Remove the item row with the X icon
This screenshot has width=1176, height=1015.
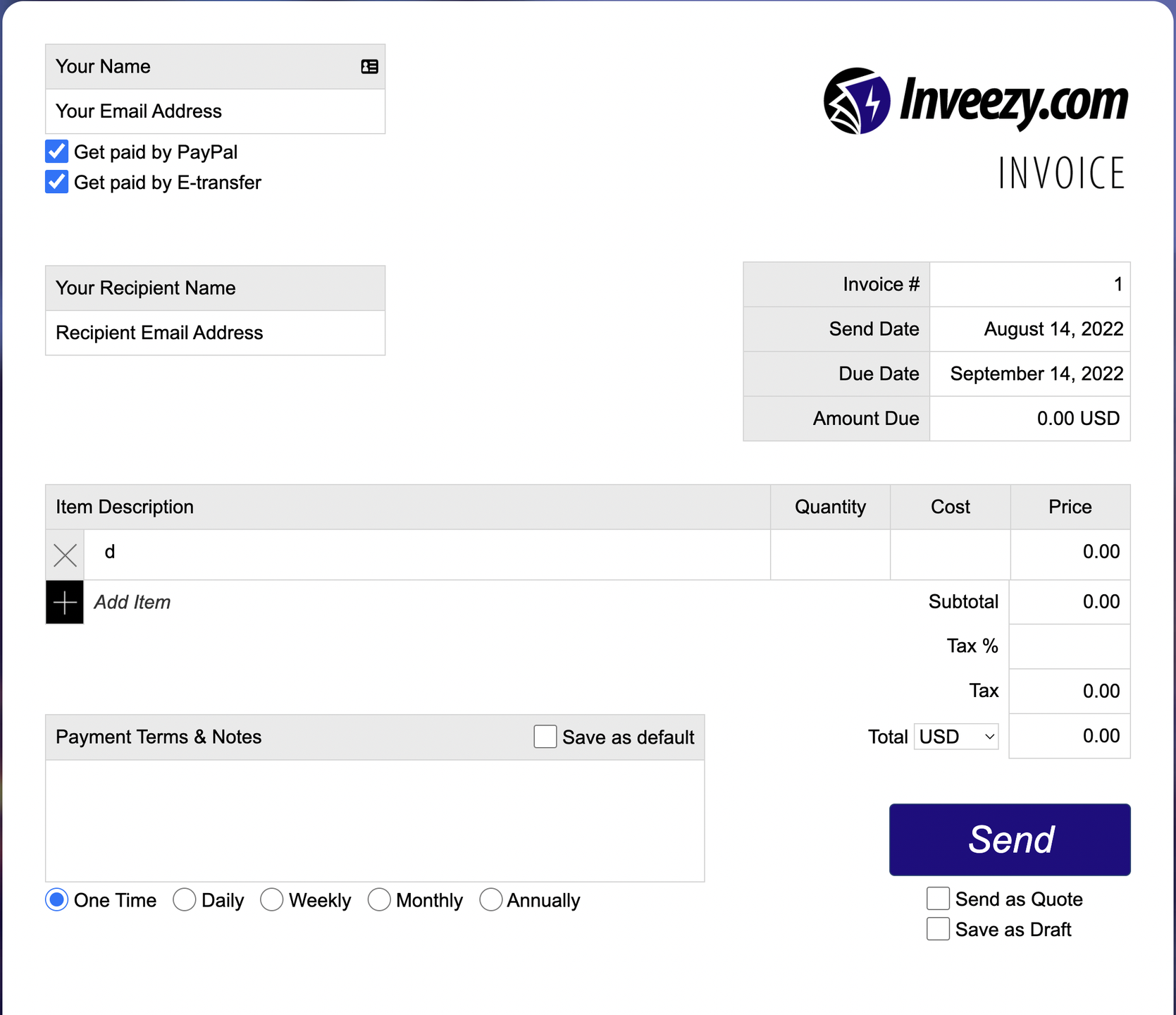pos(65,555)
